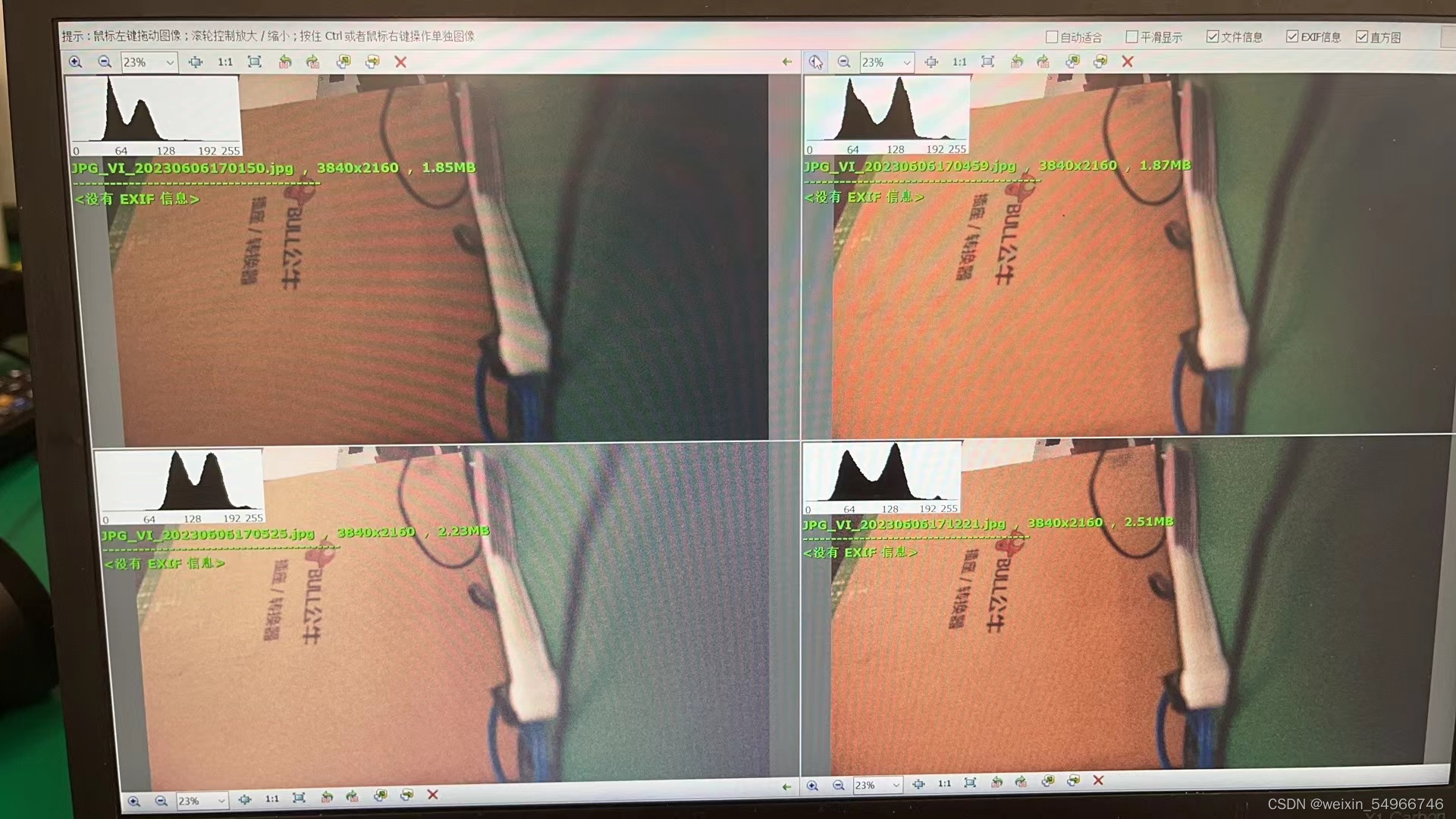This screenshot has width=1456, height=819.
Task: Click next-image icon in top-right pane toolbar
Action: coord(1100,62)
